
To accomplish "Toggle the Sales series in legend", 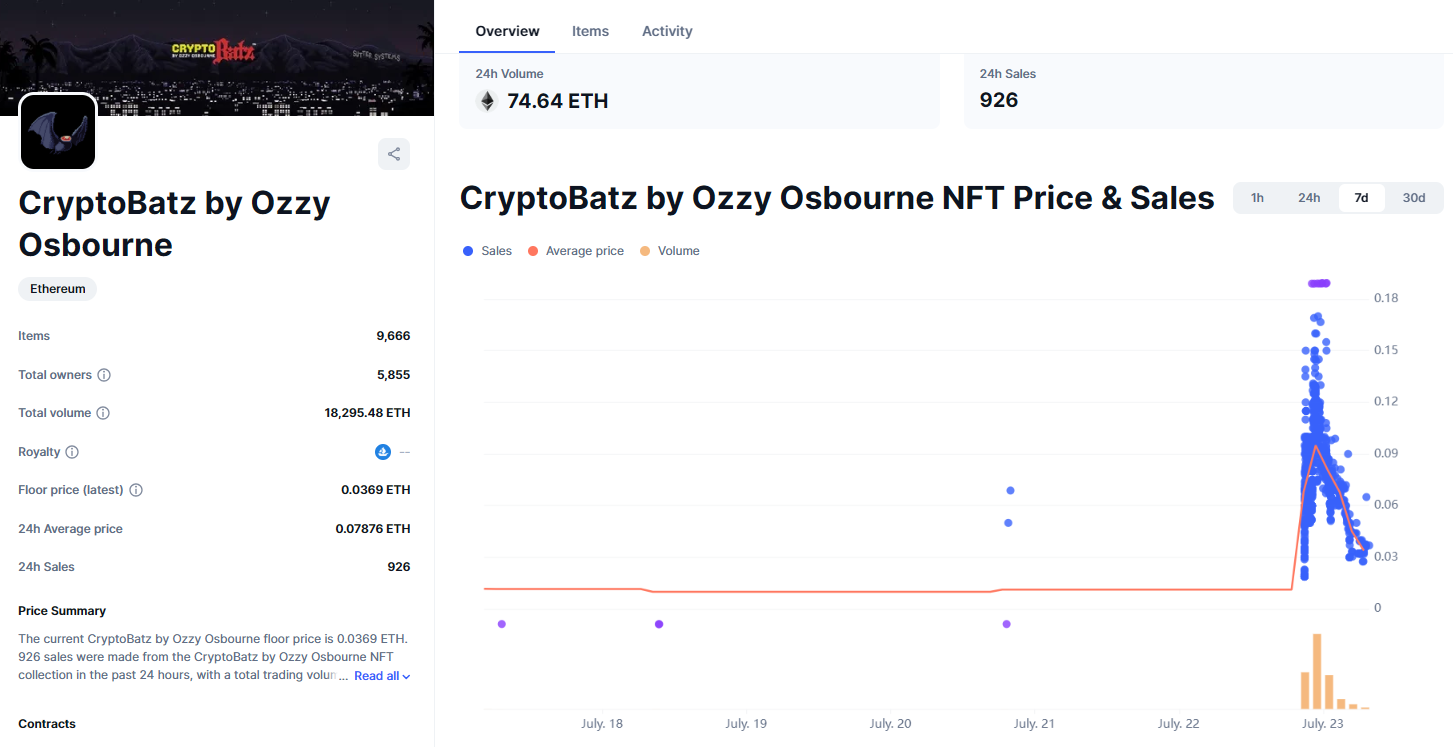I will coord(487,251).
